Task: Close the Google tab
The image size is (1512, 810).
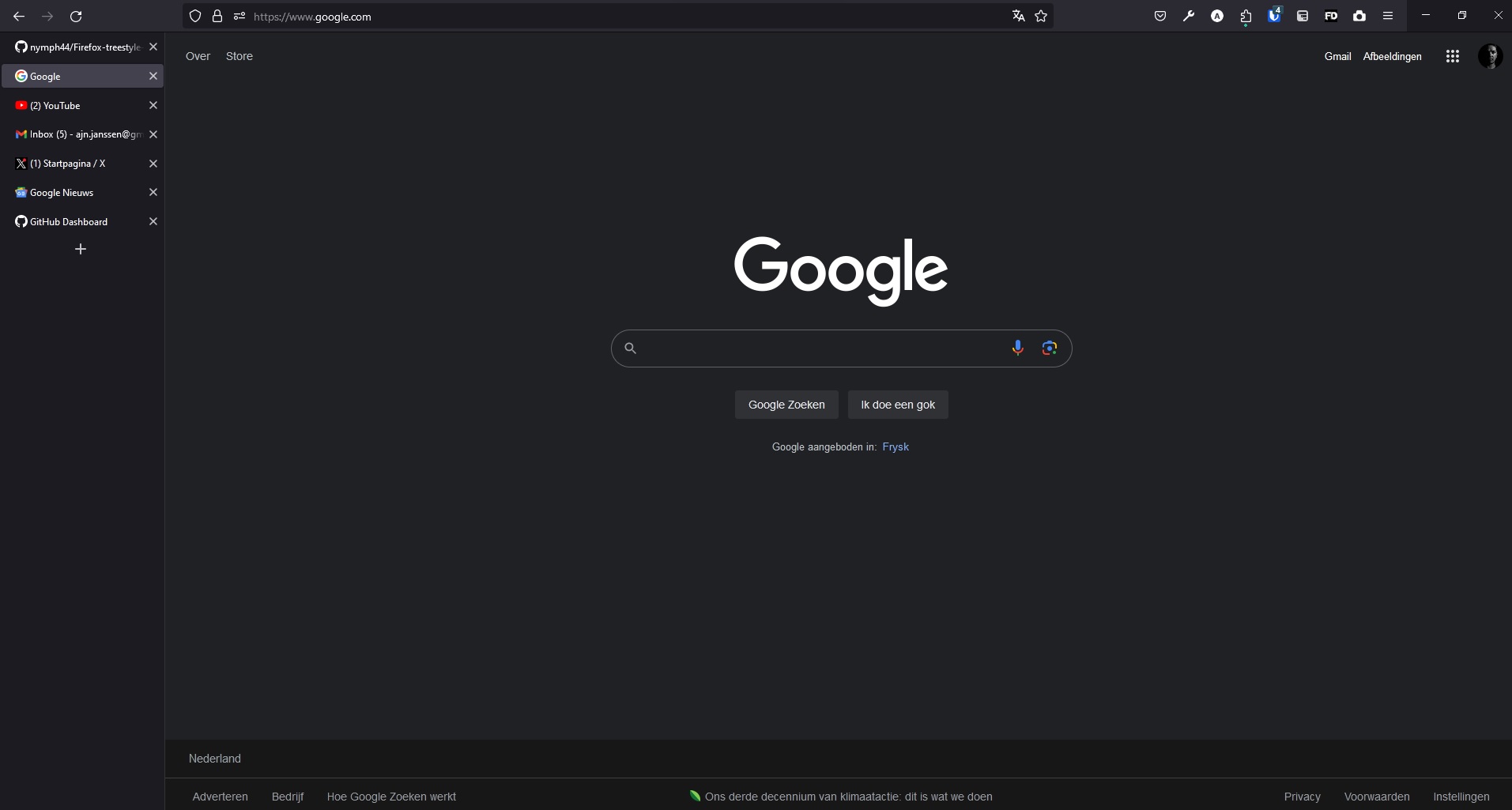Action: coord(153,76)
